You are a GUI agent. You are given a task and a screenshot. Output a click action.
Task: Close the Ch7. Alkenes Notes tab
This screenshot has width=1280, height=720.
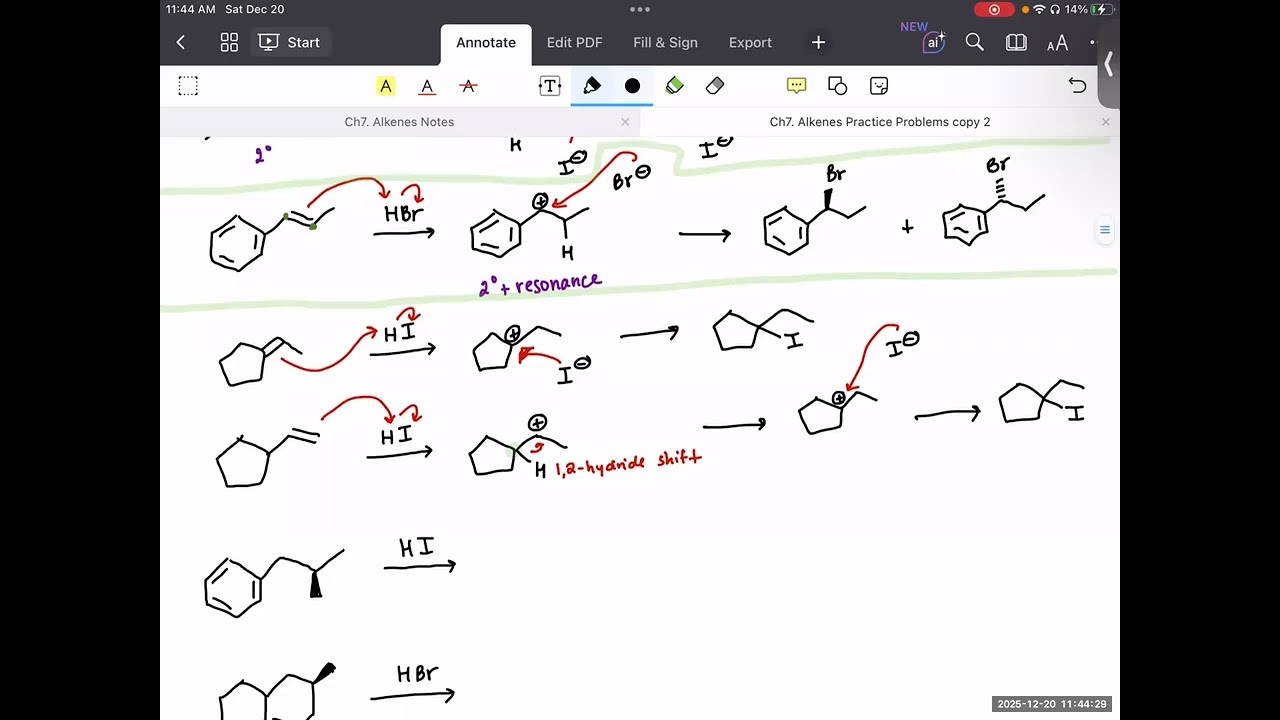(625, 122)
